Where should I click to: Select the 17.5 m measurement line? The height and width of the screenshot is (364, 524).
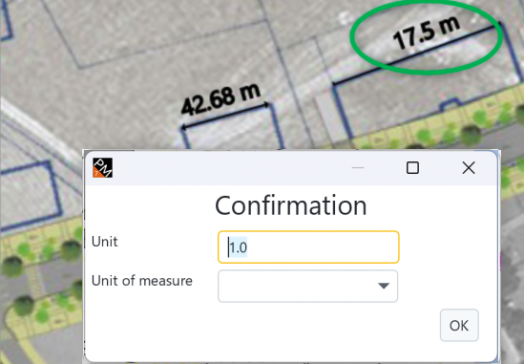point(416,55)
